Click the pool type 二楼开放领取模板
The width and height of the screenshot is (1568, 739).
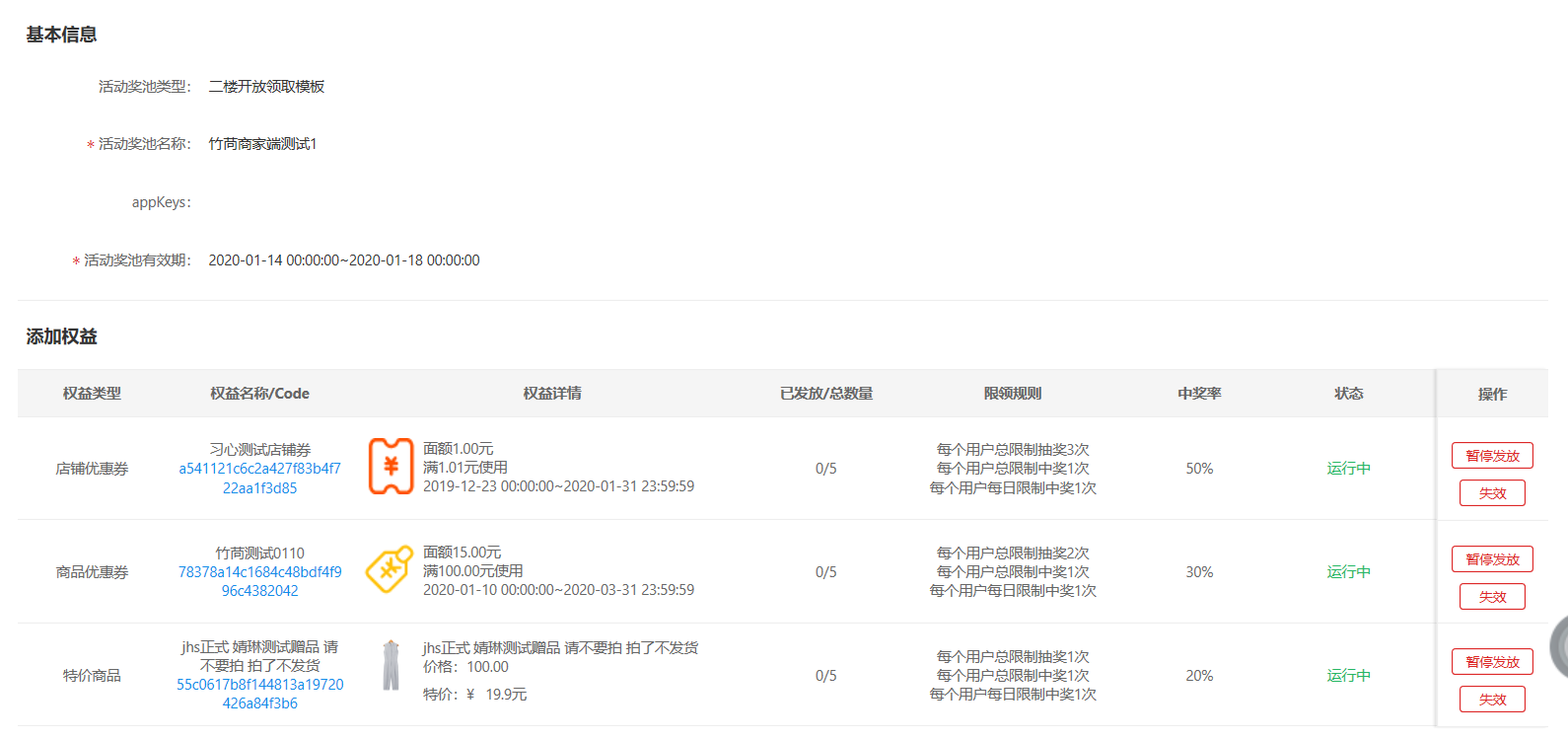coord(266,87)
